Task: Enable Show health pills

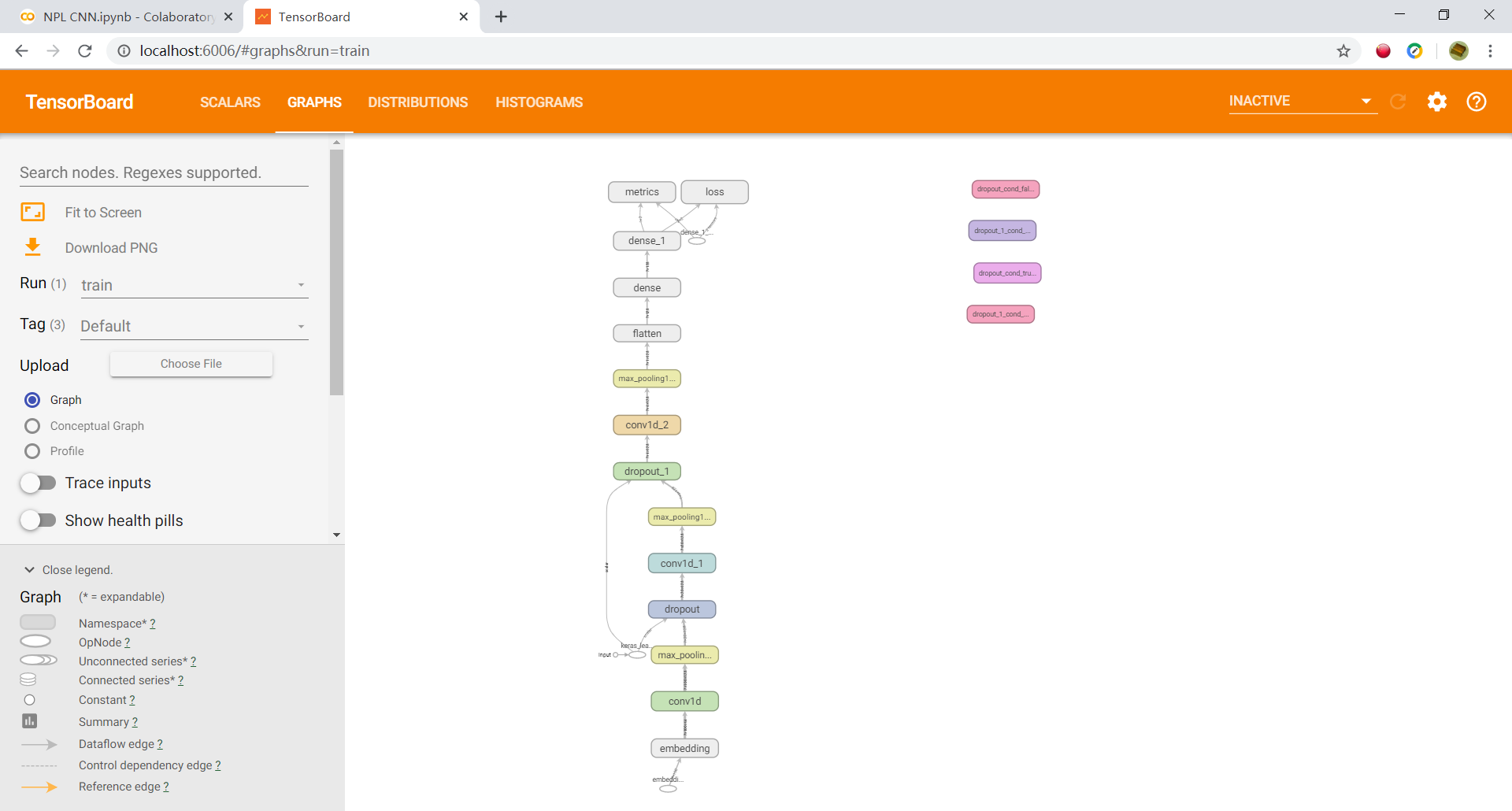Action: [x=38, y=520]
